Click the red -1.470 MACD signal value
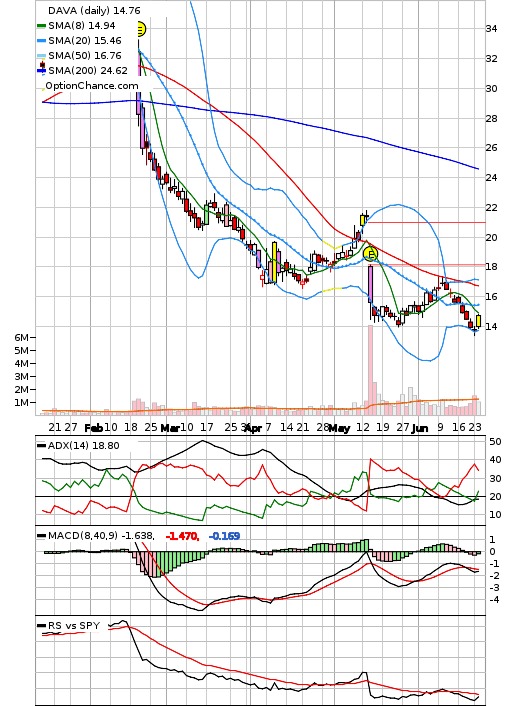 click(182, 536)
